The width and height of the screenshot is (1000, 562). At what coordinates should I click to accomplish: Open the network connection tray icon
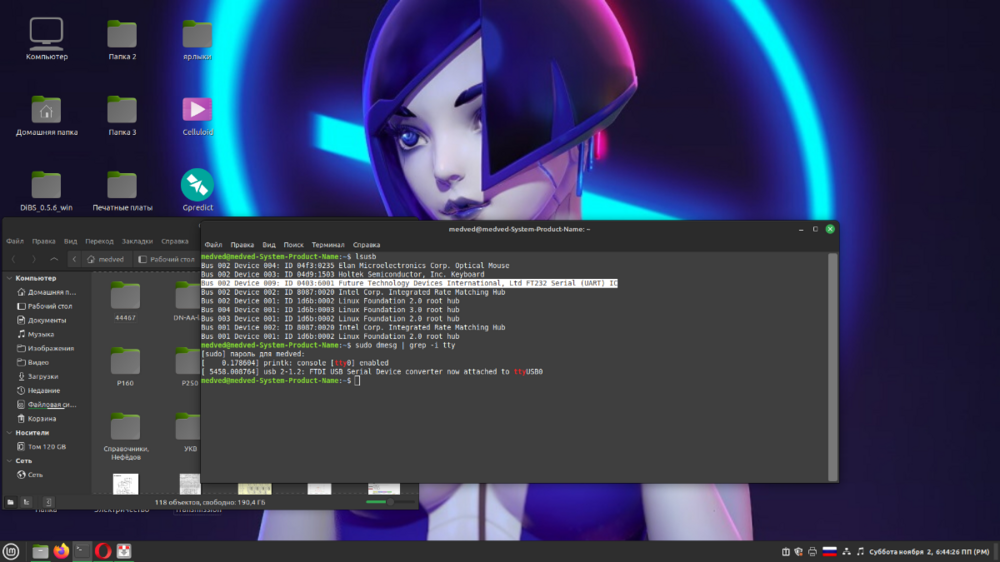coord(846,552)
